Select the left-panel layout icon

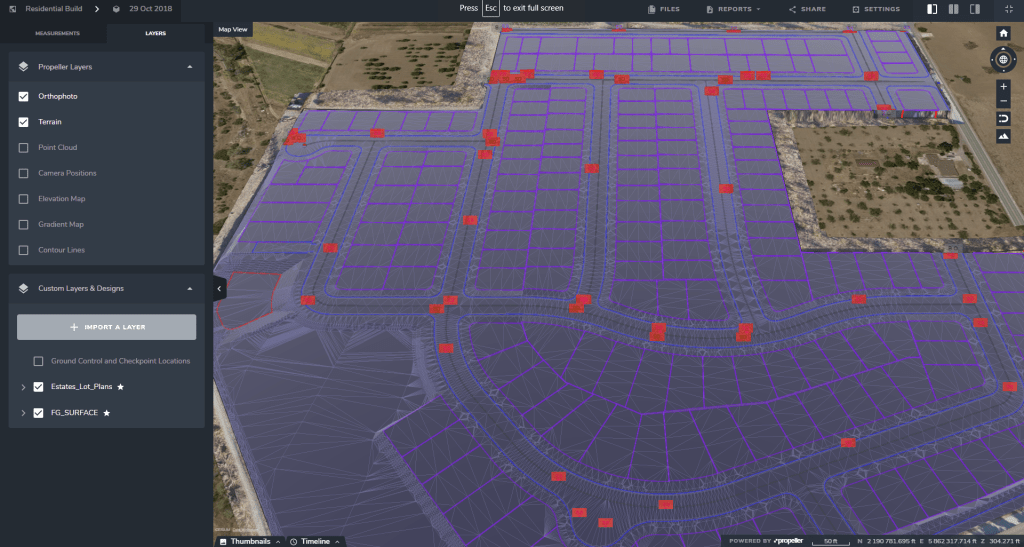(932, 9)
